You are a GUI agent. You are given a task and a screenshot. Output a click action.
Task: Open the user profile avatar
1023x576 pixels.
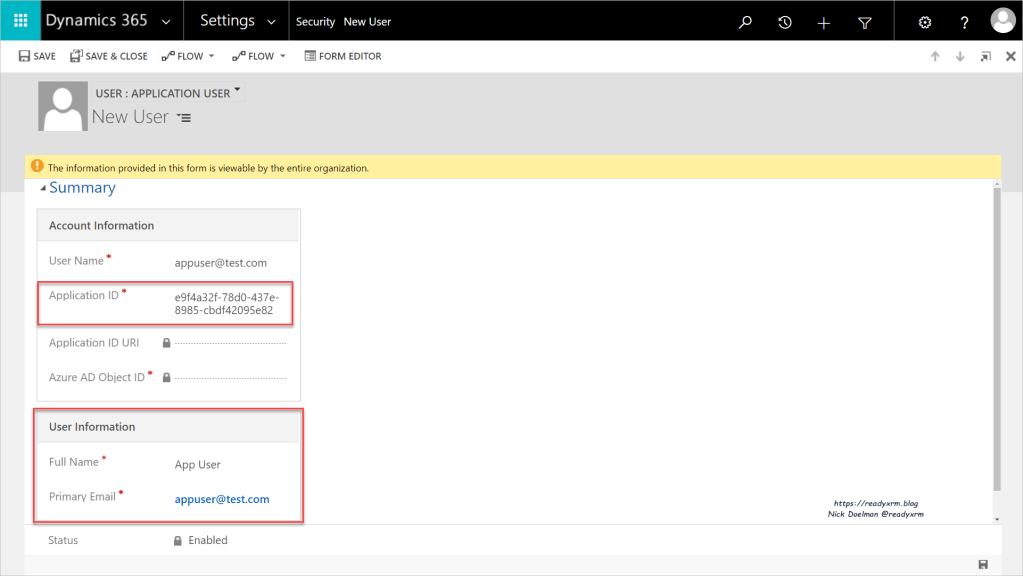pos(1002,21)
